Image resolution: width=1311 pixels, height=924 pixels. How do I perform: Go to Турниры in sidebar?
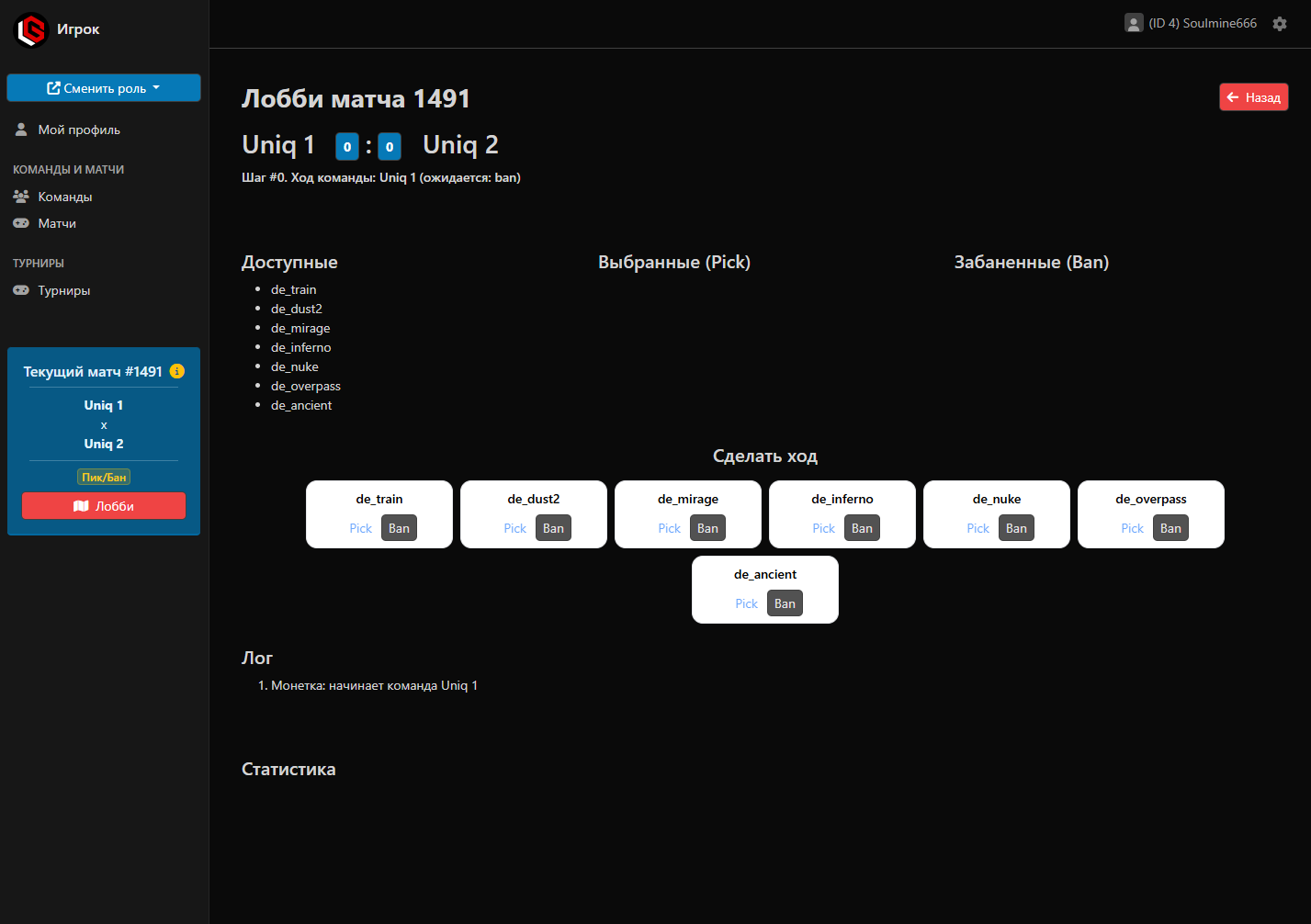63,290
